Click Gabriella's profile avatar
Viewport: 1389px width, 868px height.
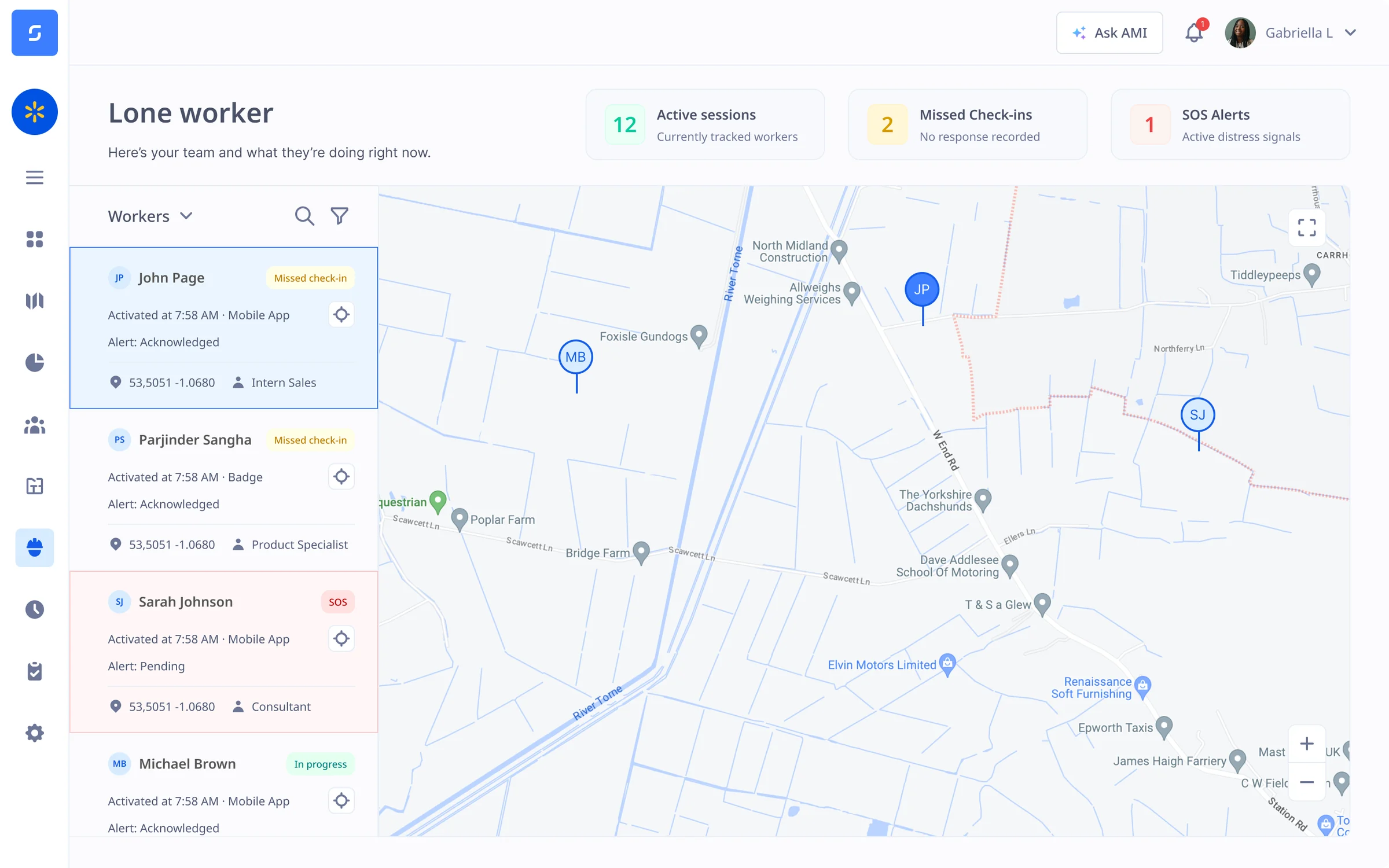click(1240, 33)
